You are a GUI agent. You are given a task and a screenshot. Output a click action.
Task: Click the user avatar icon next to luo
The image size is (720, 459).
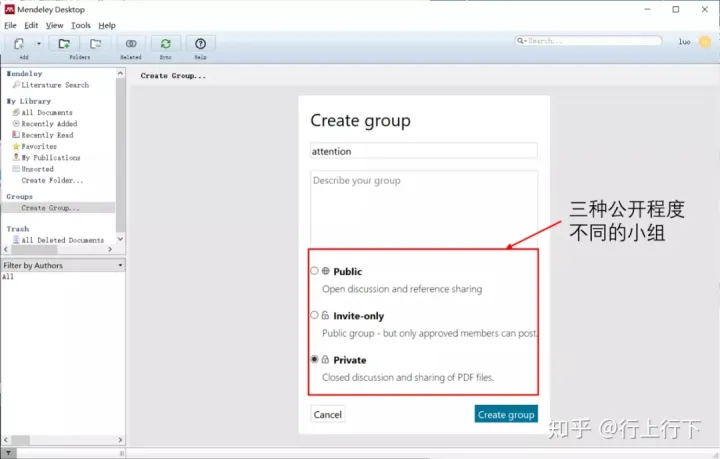[x=704, y=42]
